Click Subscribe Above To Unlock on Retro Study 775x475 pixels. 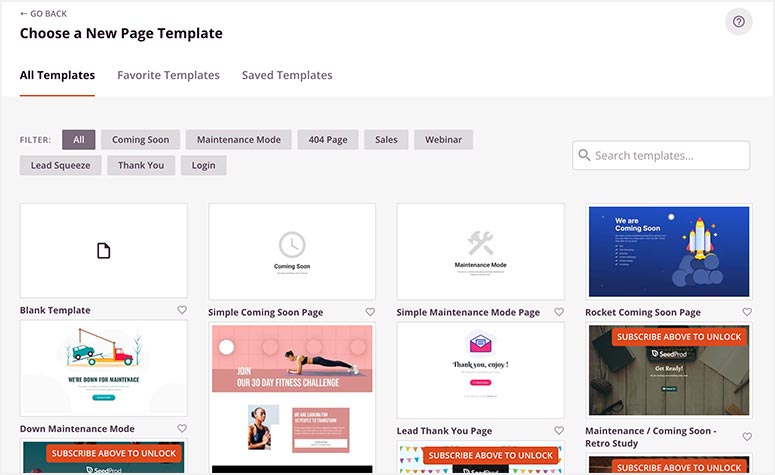click(679, 337)
